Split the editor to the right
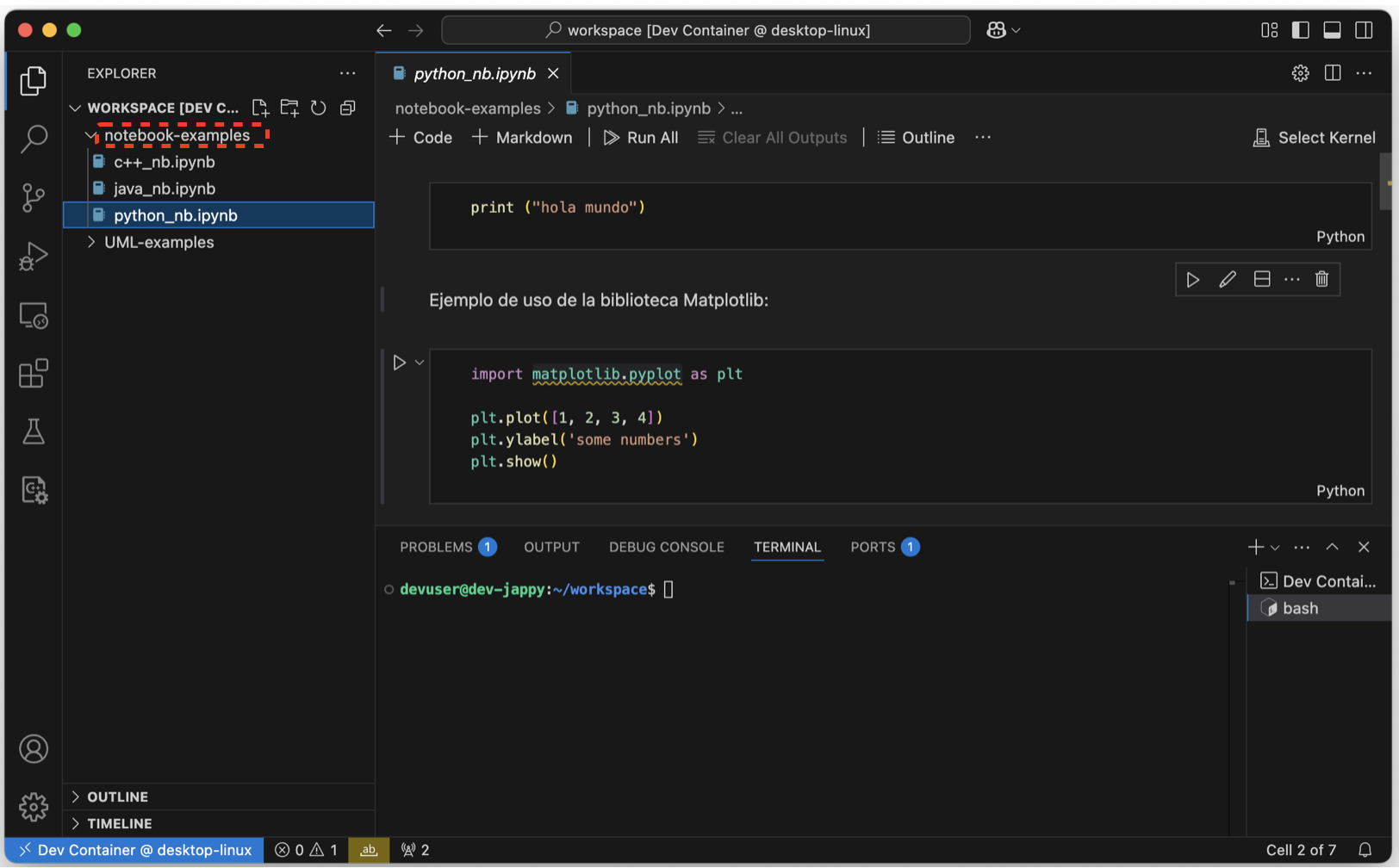The width and height of the screenshot is (1399, 868). (1333, 74)
